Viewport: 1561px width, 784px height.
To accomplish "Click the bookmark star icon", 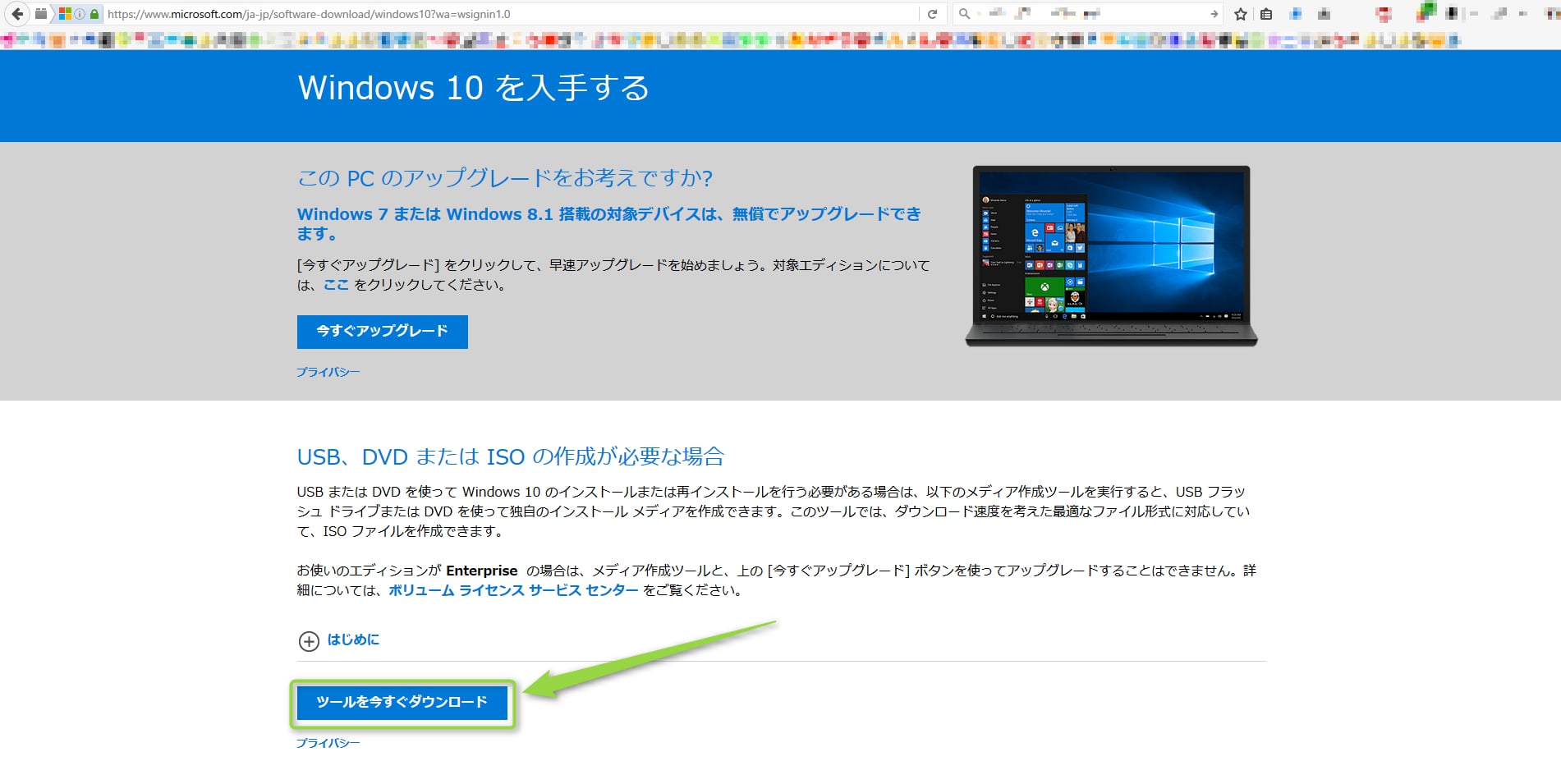I will pyautogui.click(x=1241, y=14).
